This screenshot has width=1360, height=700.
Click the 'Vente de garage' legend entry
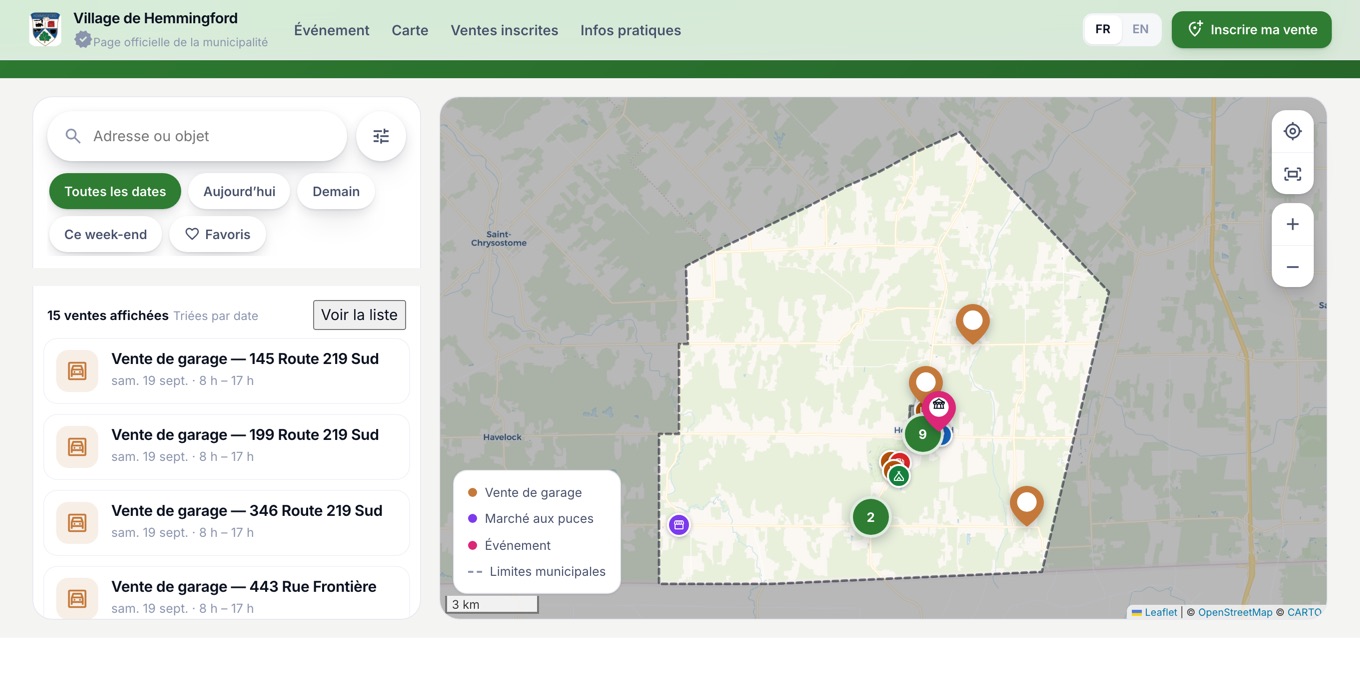(524, 492)
